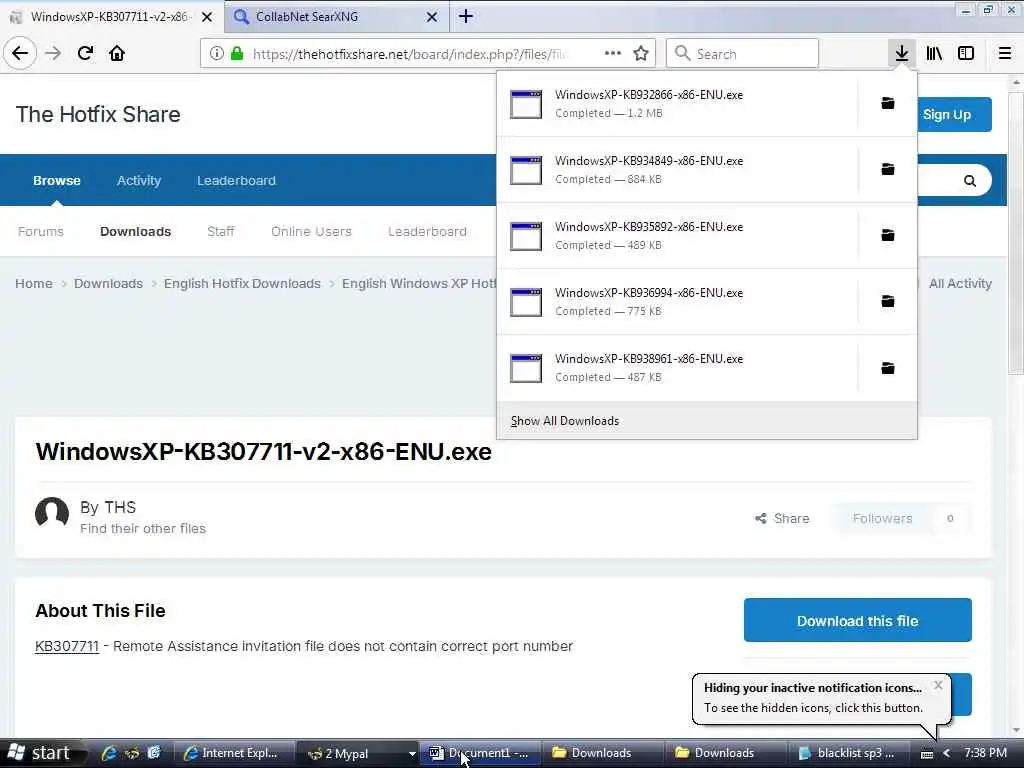
Task: Open All Activity link
Action: coord(960,283)
